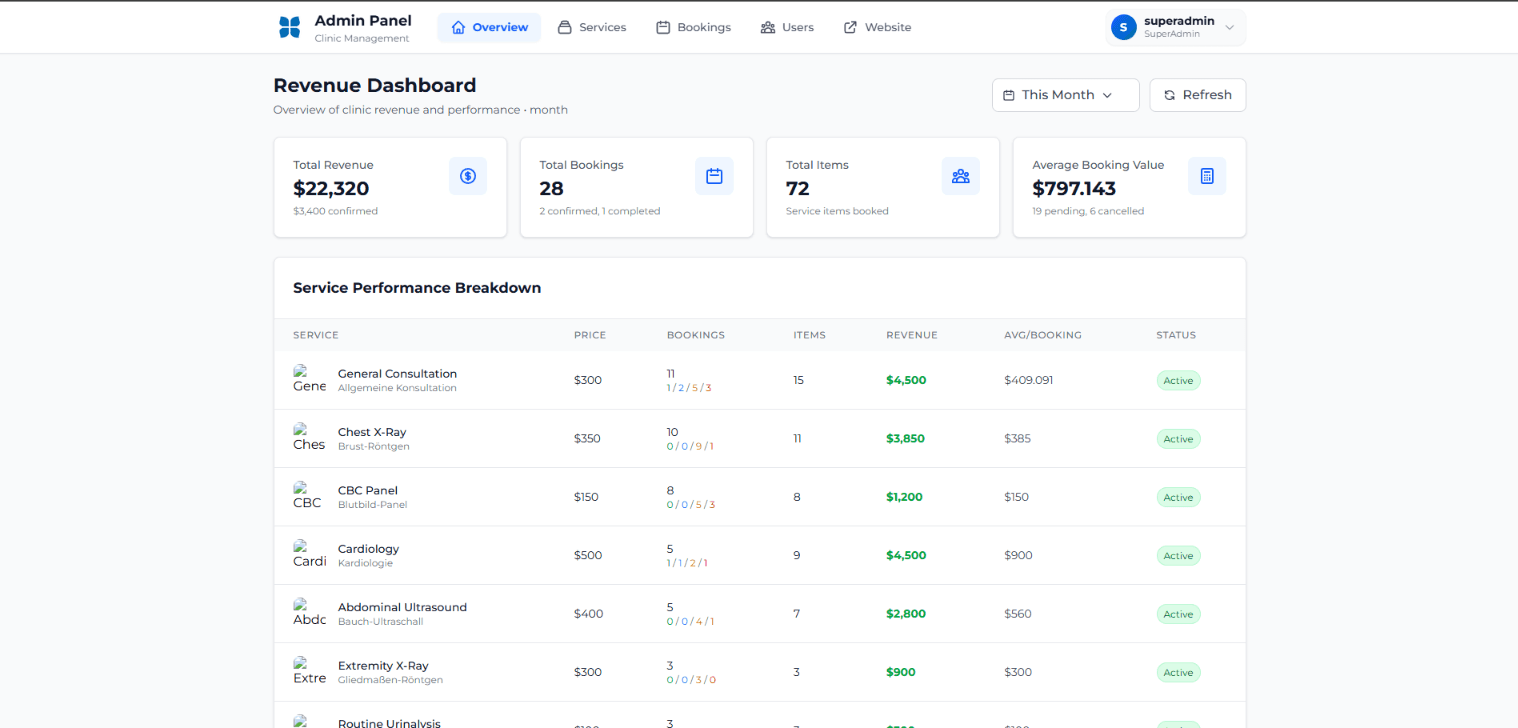Screen dimensions: 1518x728
Task: Click the people icon on Total Items card
Action: 961,176
